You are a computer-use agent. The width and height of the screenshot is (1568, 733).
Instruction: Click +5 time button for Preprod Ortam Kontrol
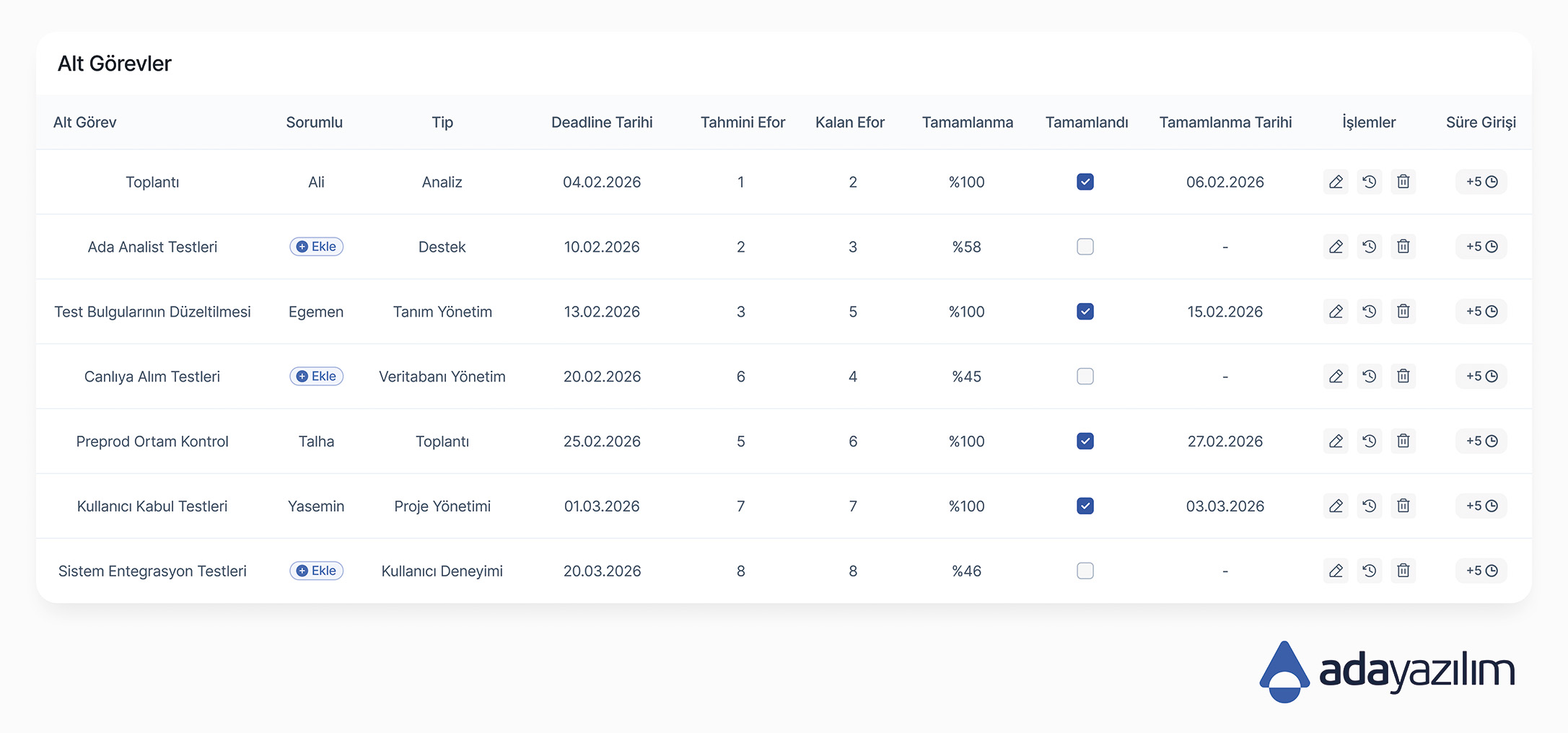1481,442
